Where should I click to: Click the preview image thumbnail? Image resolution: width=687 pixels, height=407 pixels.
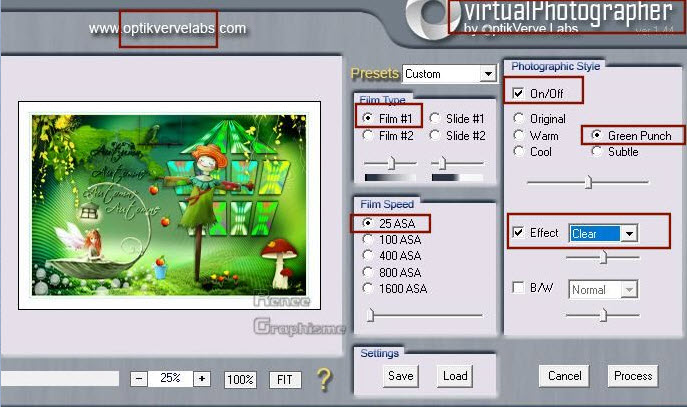(169, 205)
